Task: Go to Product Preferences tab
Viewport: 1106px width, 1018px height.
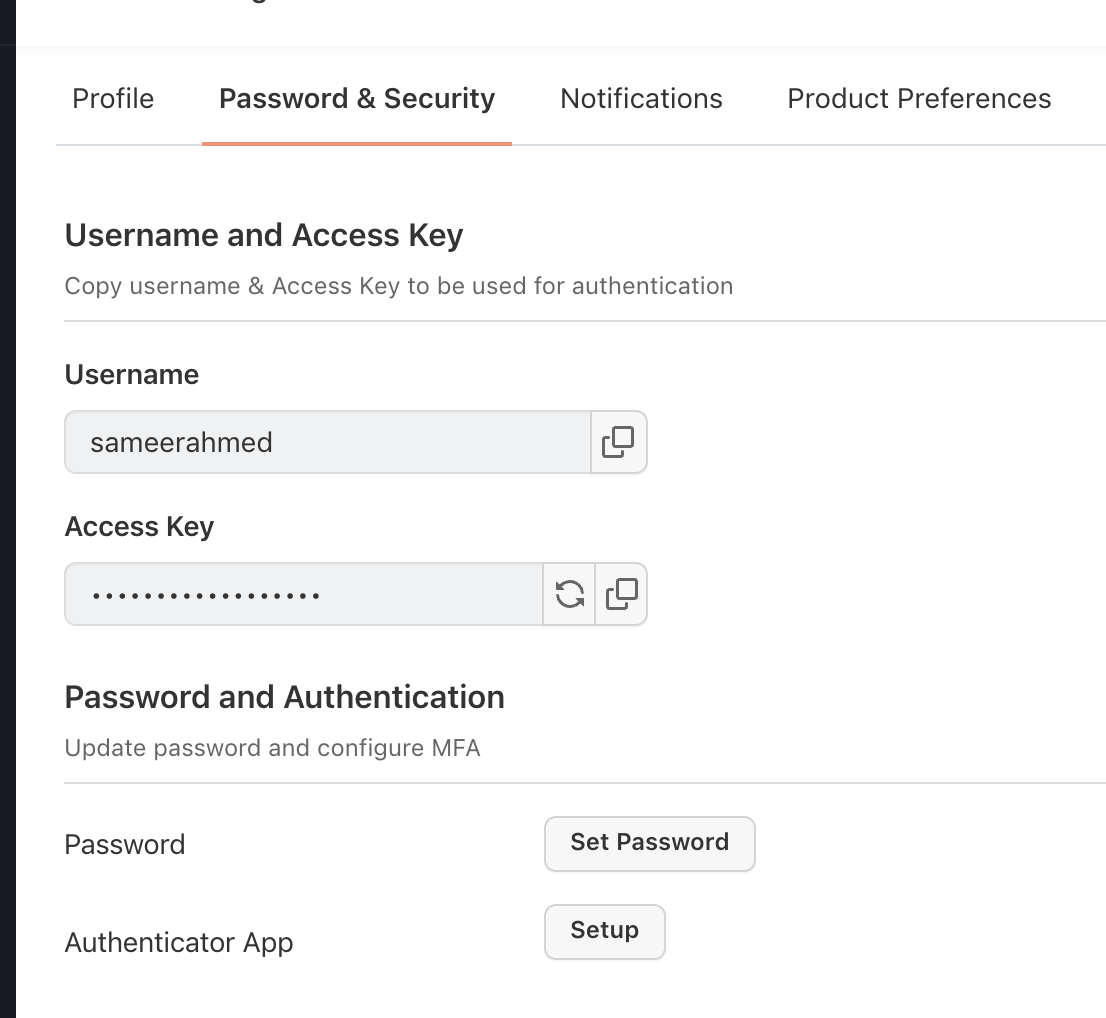Action: coord(919,99)
